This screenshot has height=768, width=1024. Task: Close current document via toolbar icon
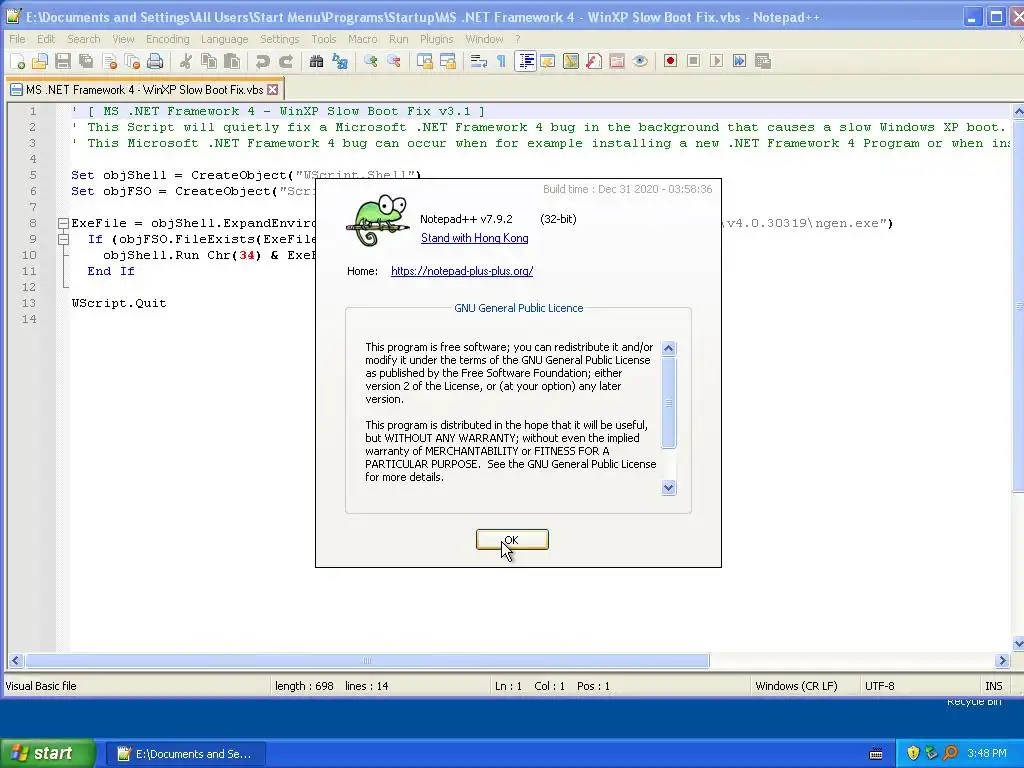point(109,61)
